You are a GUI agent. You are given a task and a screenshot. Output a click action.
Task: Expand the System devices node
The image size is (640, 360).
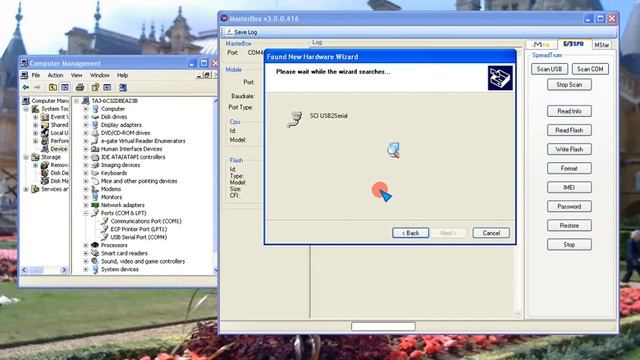86,269
